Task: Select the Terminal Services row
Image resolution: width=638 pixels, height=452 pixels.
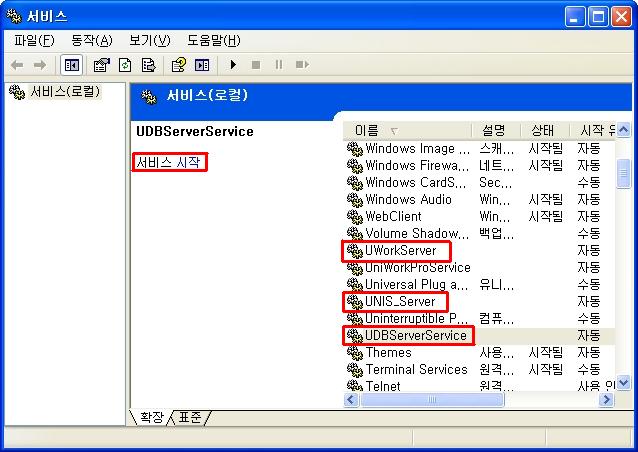Action: pos(480,369)
